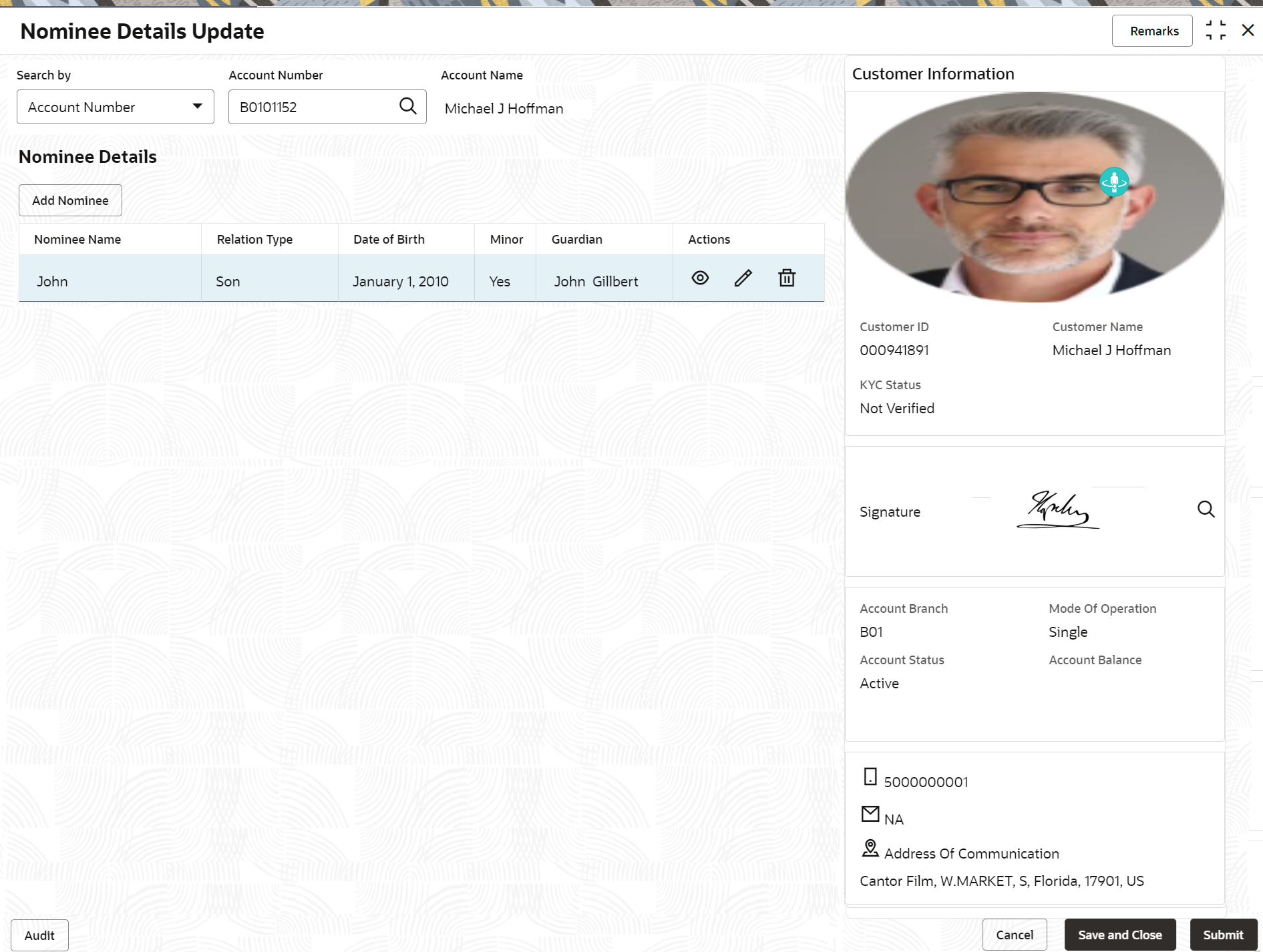Click the teal 360 customer view icon

click(x=1113, y=182)
